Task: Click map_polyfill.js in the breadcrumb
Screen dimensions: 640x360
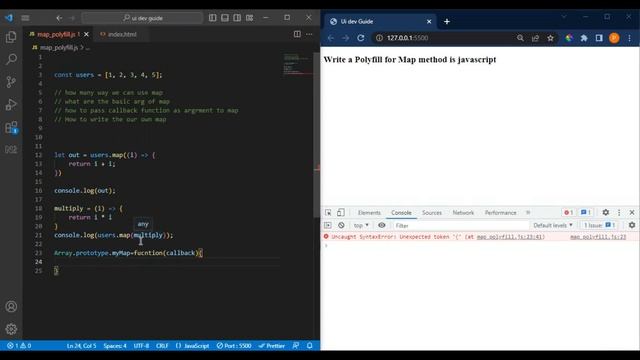Action: click(58, 48)
